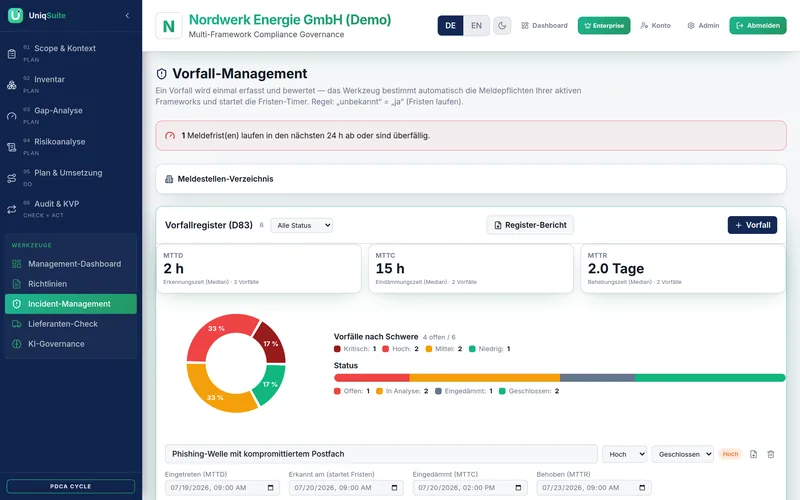Viewport: 800px width, 500px height.
Task: Click the Scope & Kontext clipboard icon
Action: (12, 54)
